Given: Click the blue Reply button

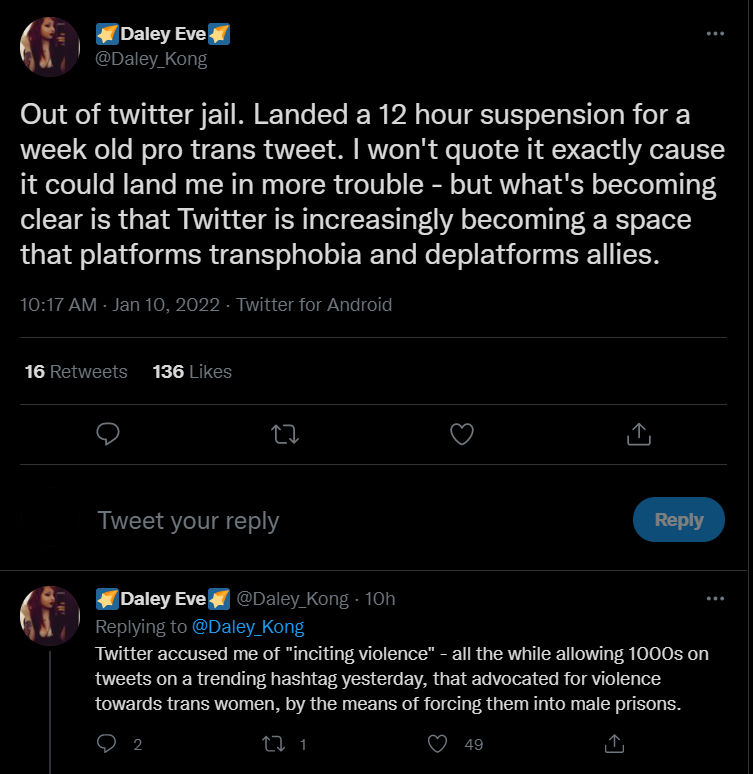Looking at the screenshot, I should tap(678, 519).
